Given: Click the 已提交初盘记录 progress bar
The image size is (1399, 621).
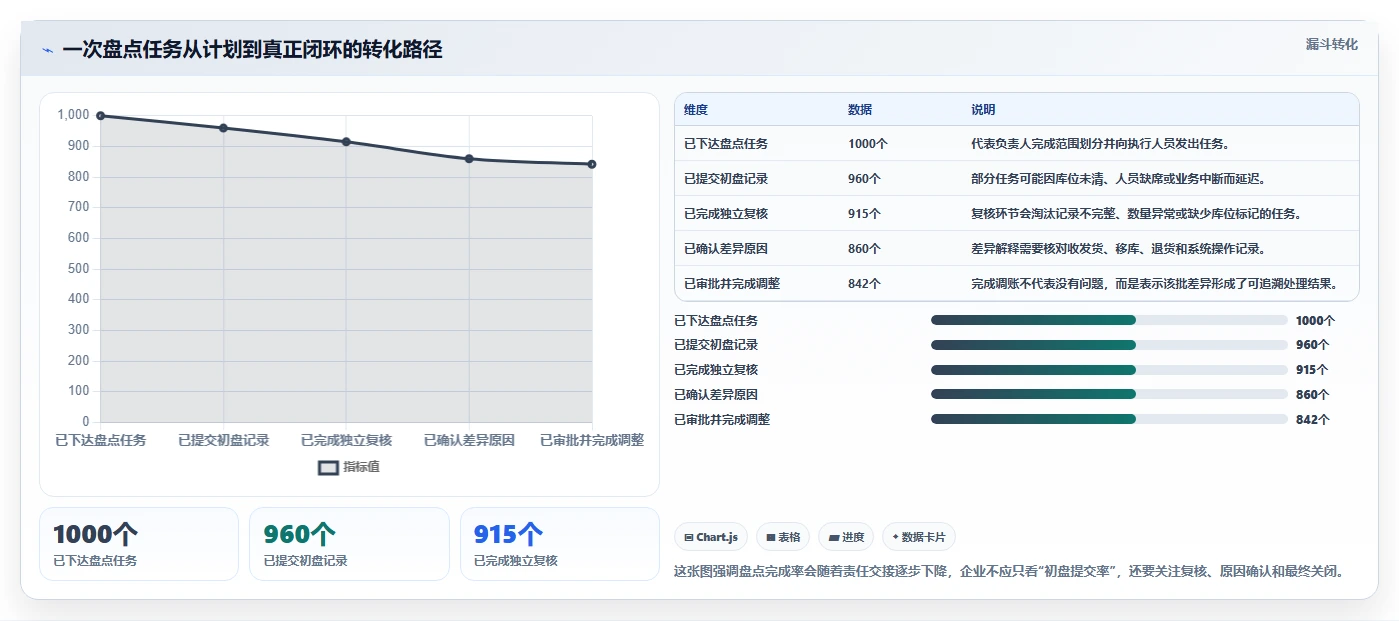Looking at the screenshot, I should point(1109,345).
